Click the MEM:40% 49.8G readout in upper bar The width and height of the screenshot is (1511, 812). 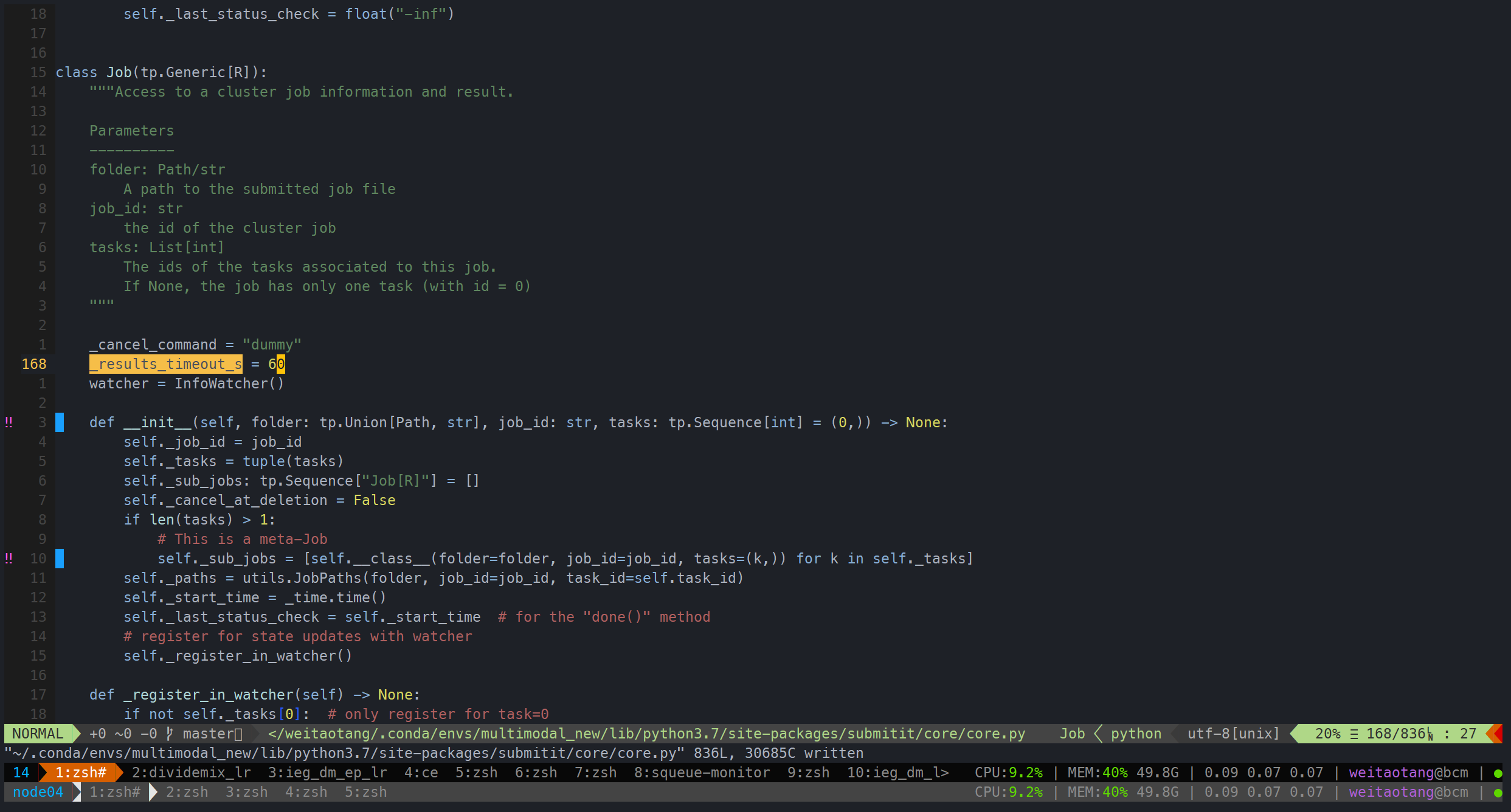pos(1123,772)
